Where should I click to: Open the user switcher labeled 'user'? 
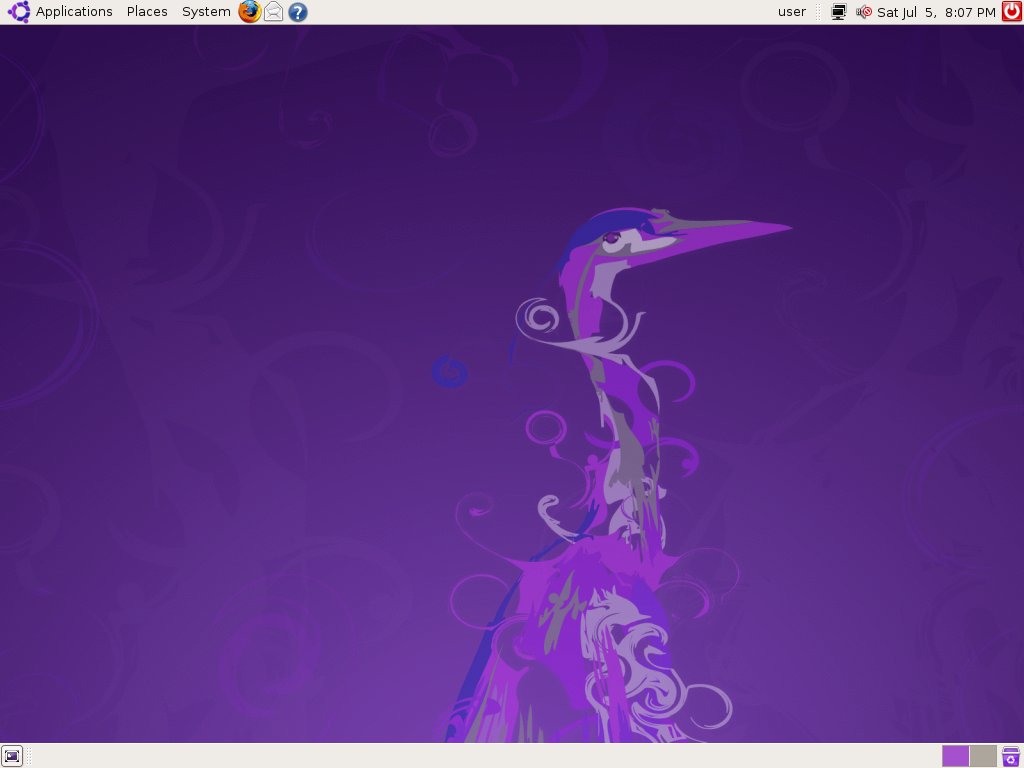click(x=792, y=12)
